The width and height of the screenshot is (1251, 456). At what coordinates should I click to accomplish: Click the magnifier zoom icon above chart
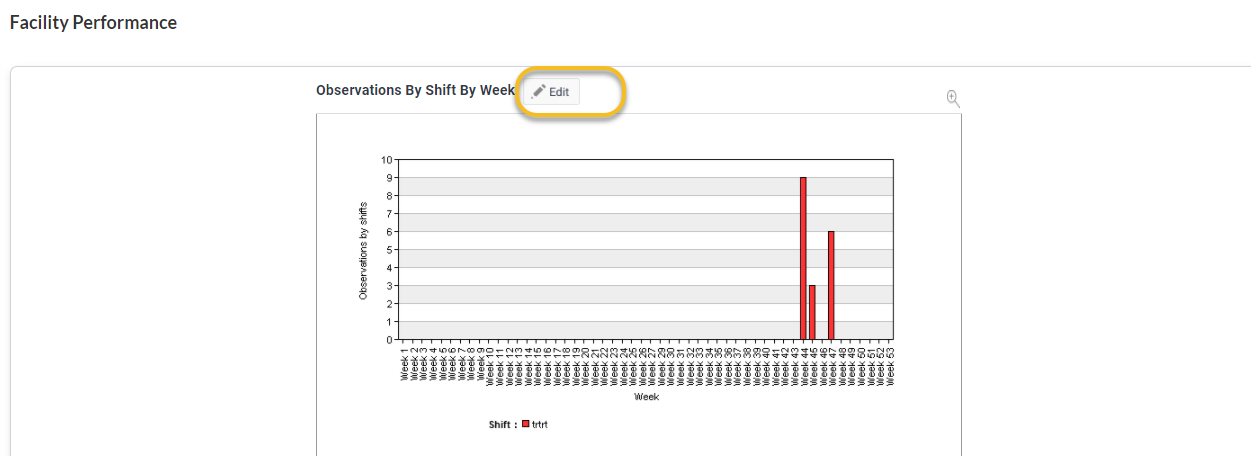(x=953, y=98)
